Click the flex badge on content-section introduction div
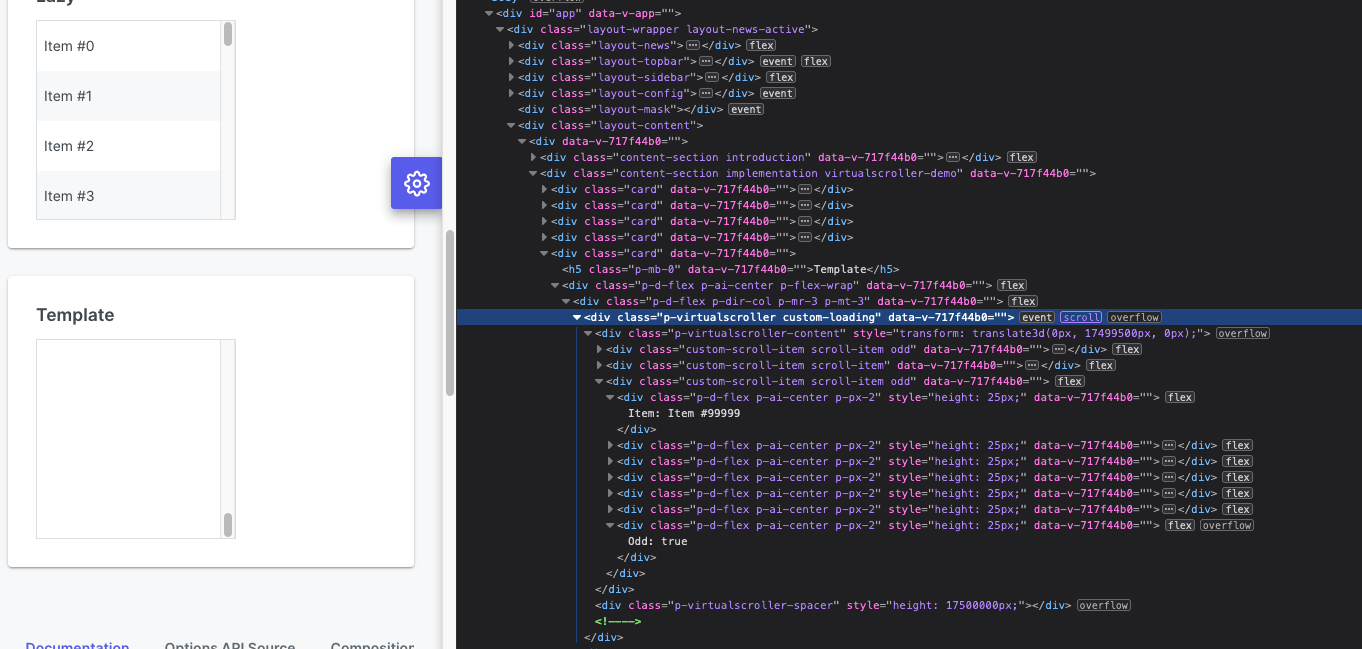 pyautogui.click(x=1021, y=157)
